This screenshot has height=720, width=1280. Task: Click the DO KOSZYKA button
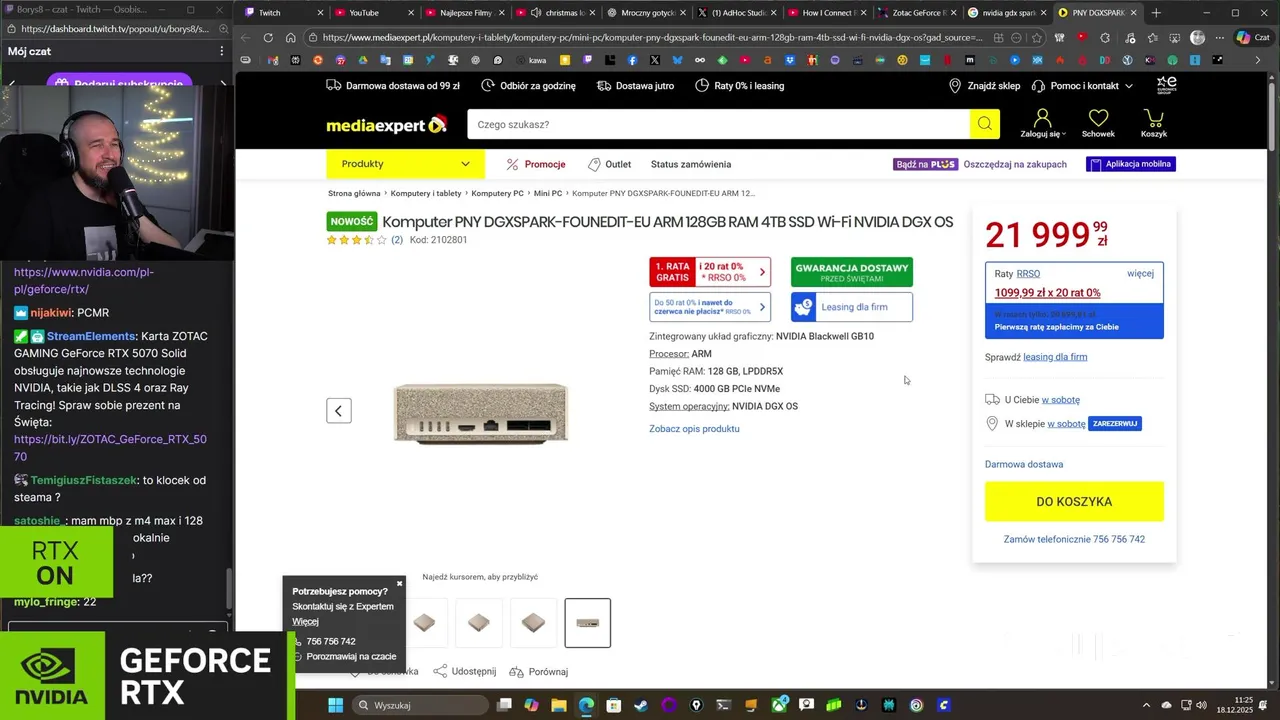coord(1074,501)
